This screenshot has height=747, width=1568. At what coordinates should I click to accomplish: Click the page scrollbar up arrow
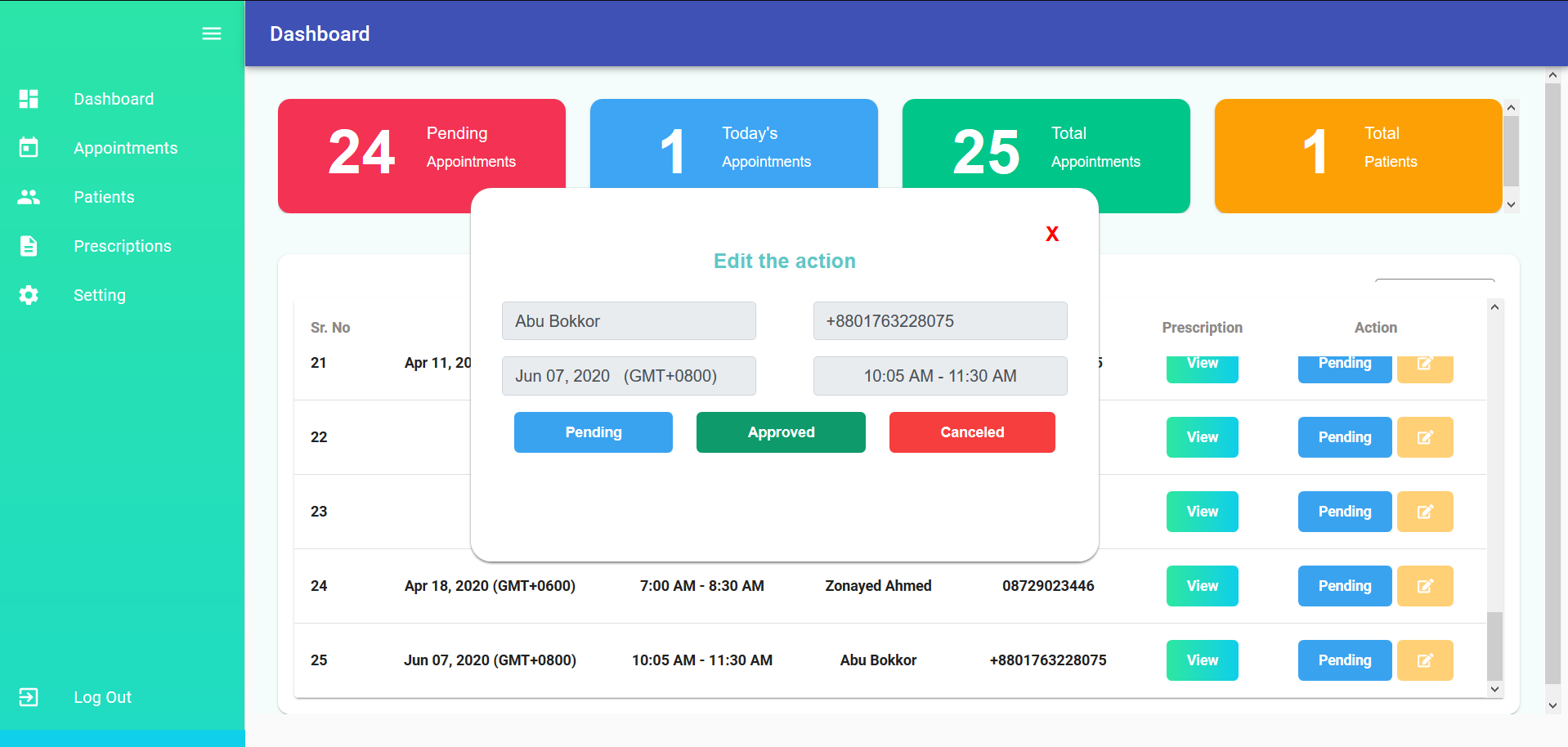(1552, 75)
